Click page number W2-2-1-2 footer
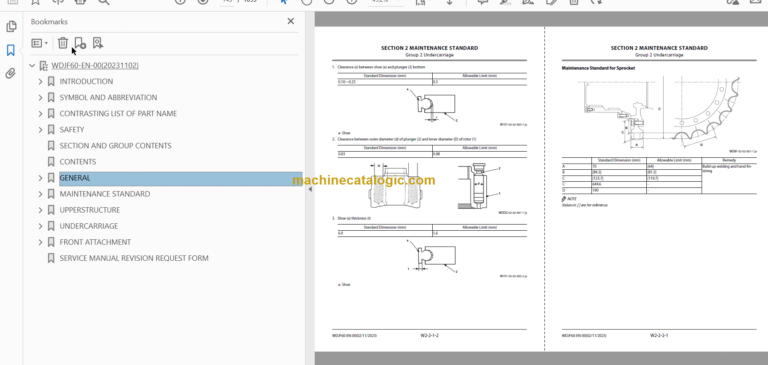This screenshot has width=768, height=365. tap(430, 336)
